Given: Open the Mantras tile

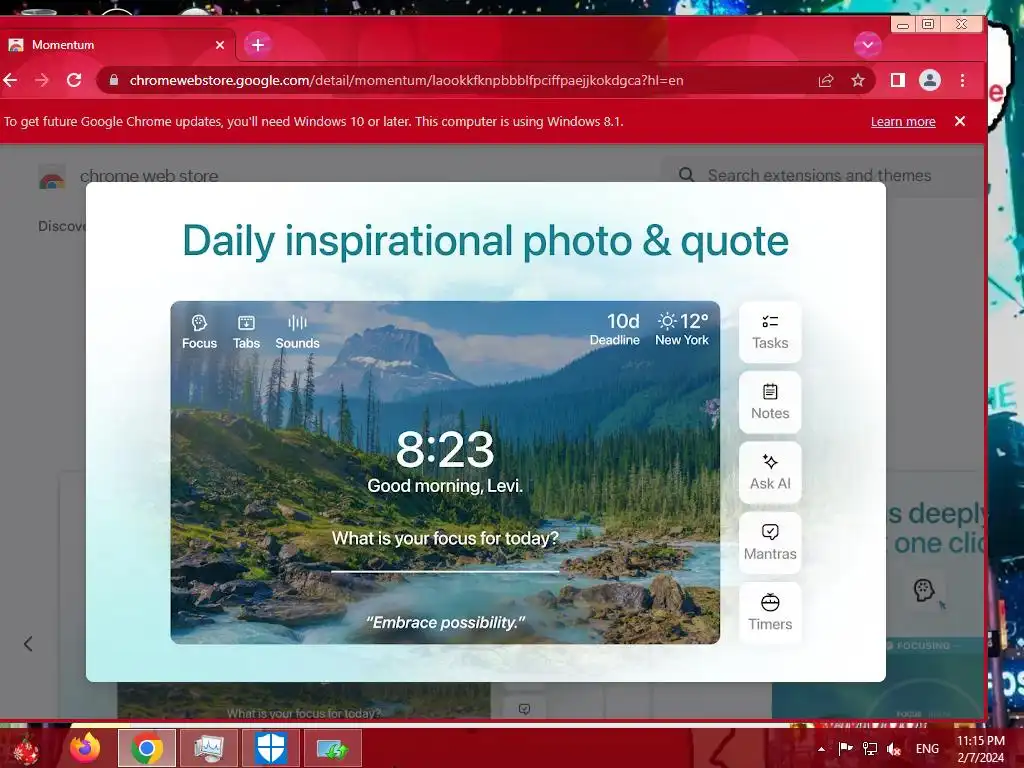Looking at the screenshot, I should pos(770,543).
